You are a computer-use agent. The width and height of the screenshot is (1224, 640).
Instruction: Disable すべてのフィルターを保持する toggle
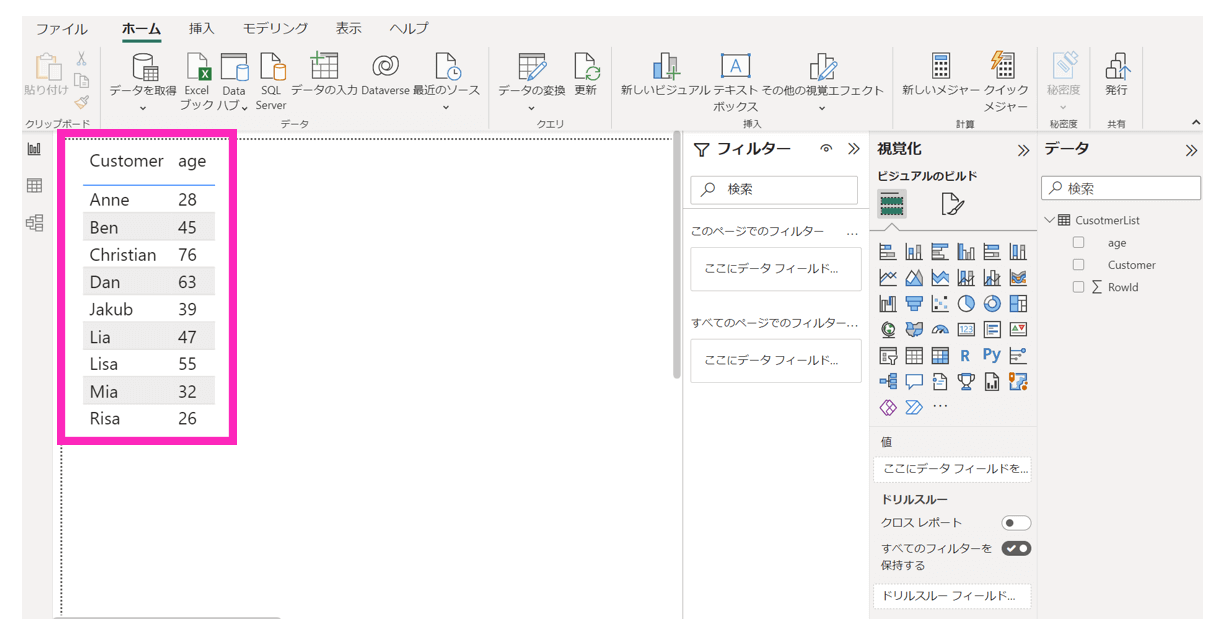click(1015, 548)
